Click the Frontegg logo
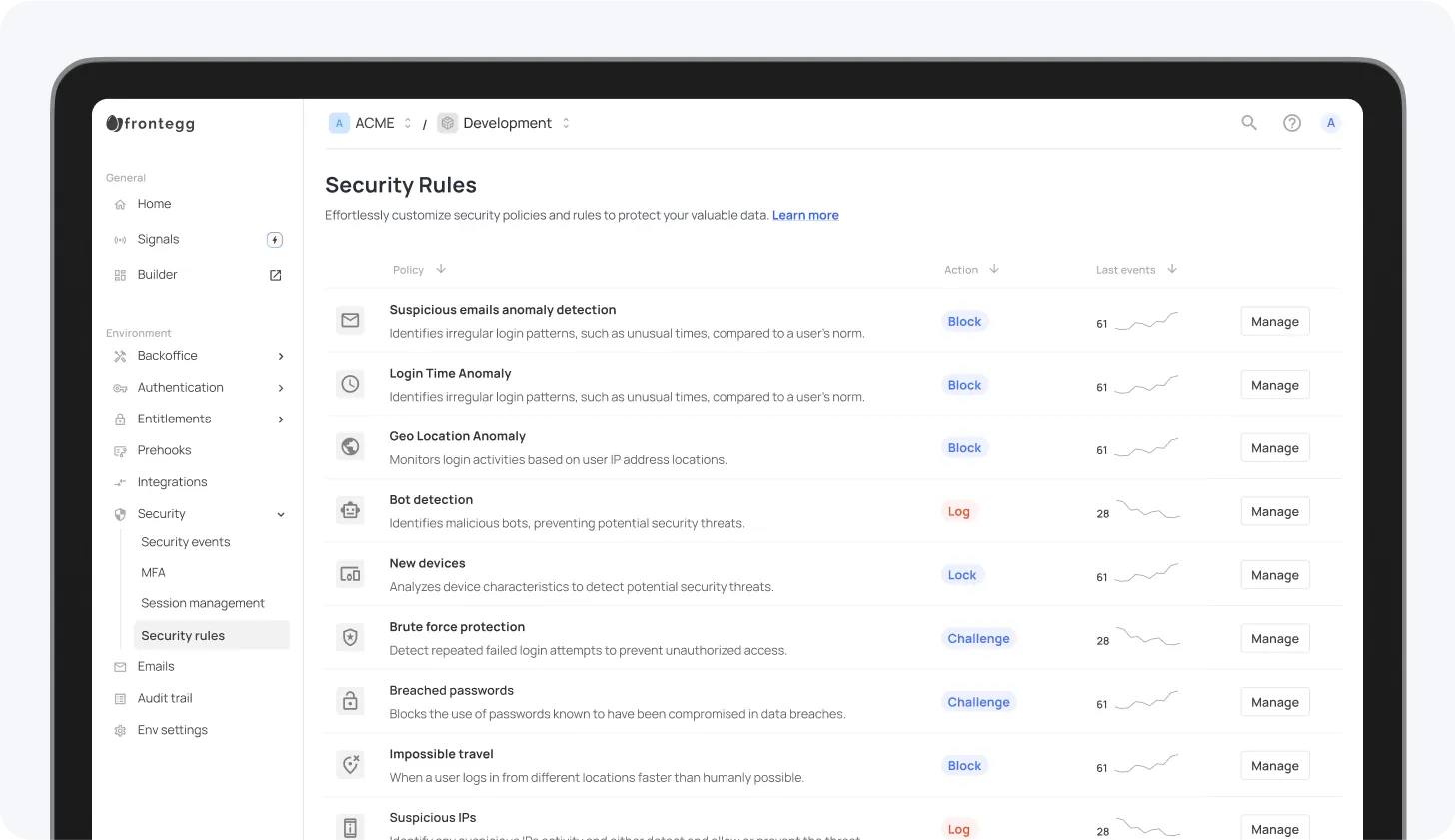1455x840 pixels. 151,124
